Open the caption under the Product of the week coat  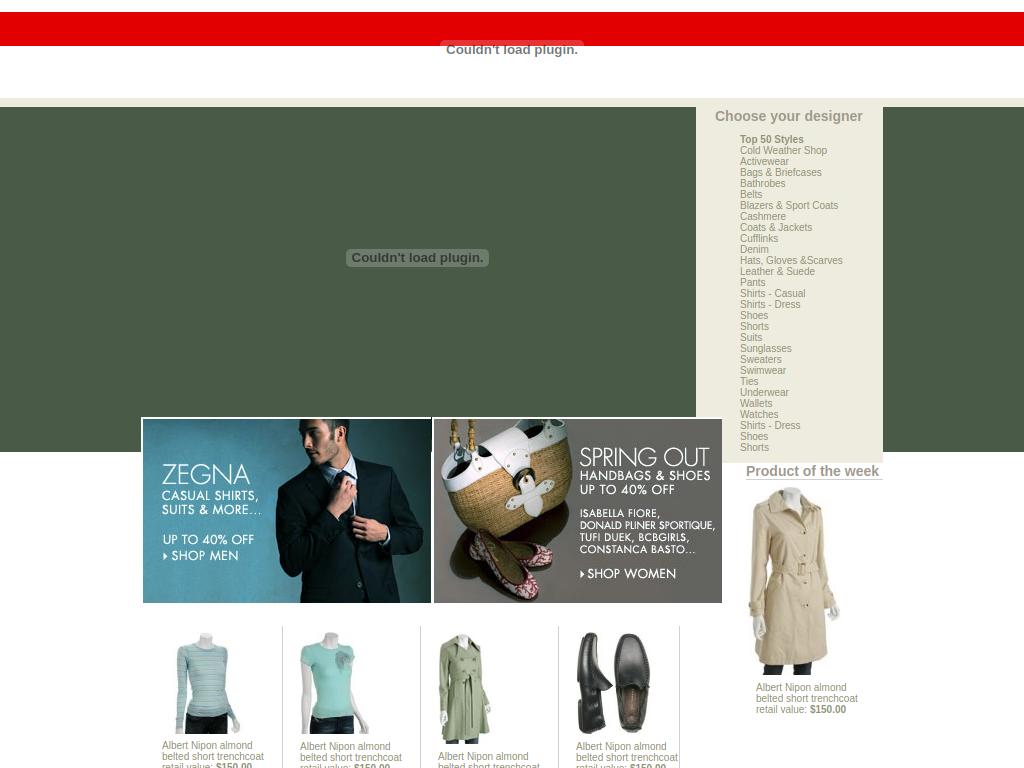tap(807, 698)
